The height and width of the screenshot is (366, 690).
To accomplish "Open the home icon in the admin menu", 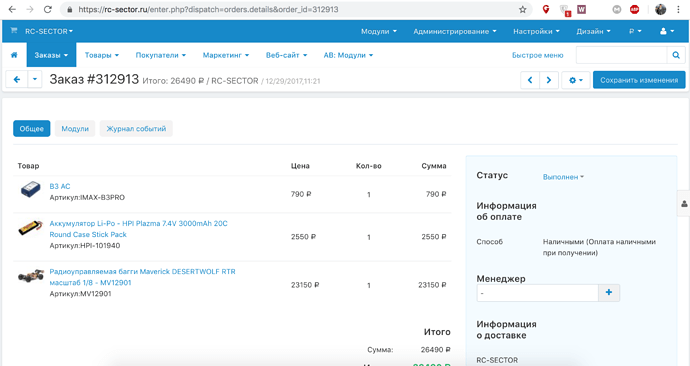I will pyautogui.click(x=14, y=55).
